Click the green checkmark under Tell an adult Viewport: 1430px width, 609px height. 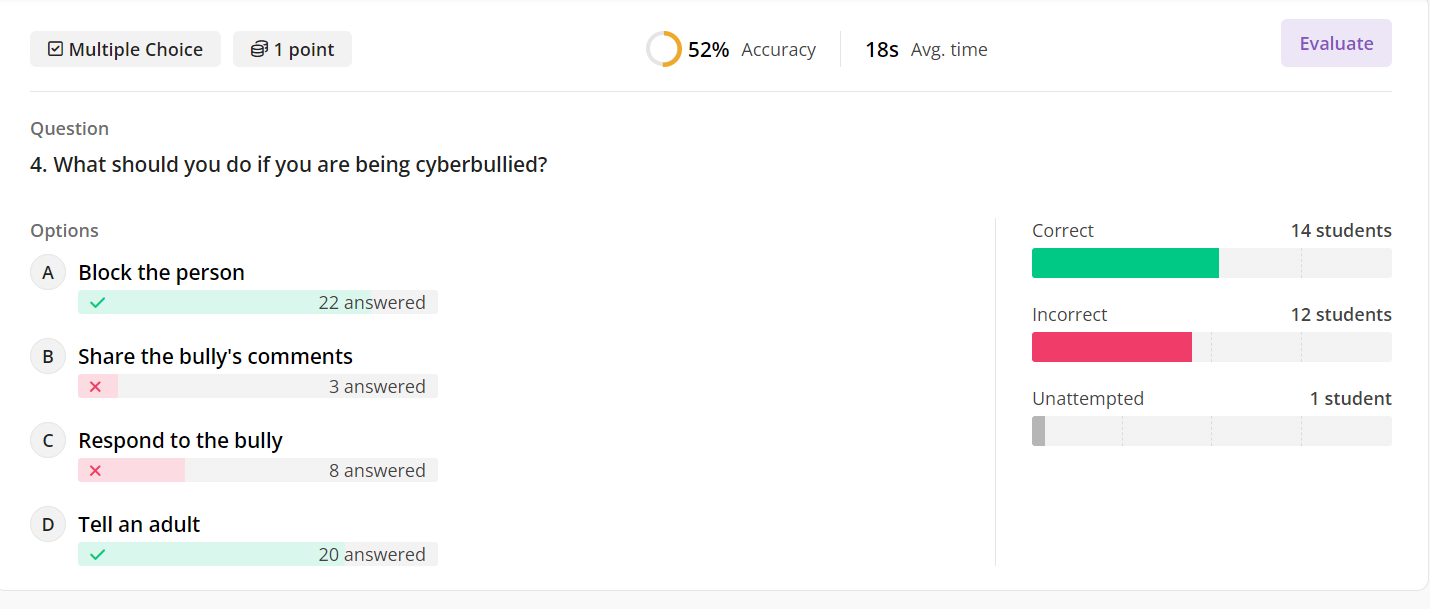tap(97, 554)
